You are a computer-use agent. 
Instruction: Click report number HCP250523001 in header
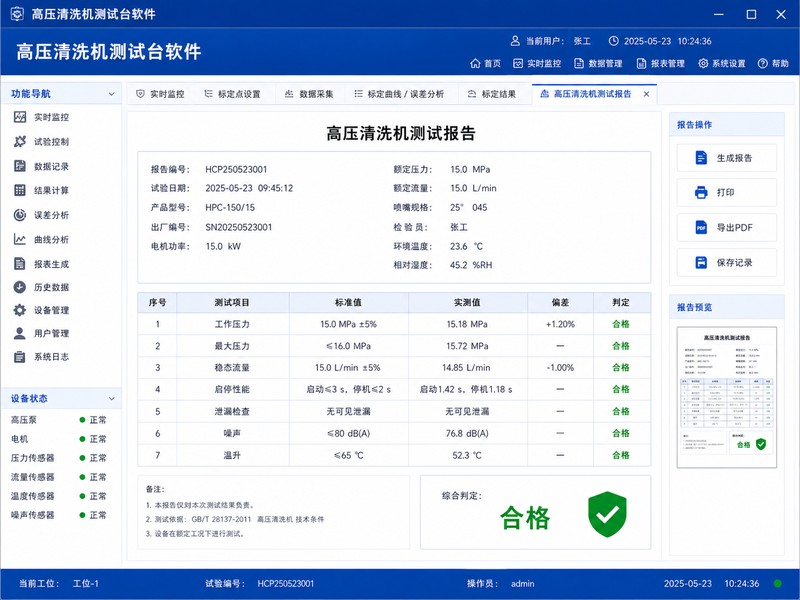click(x=236, y=169)
